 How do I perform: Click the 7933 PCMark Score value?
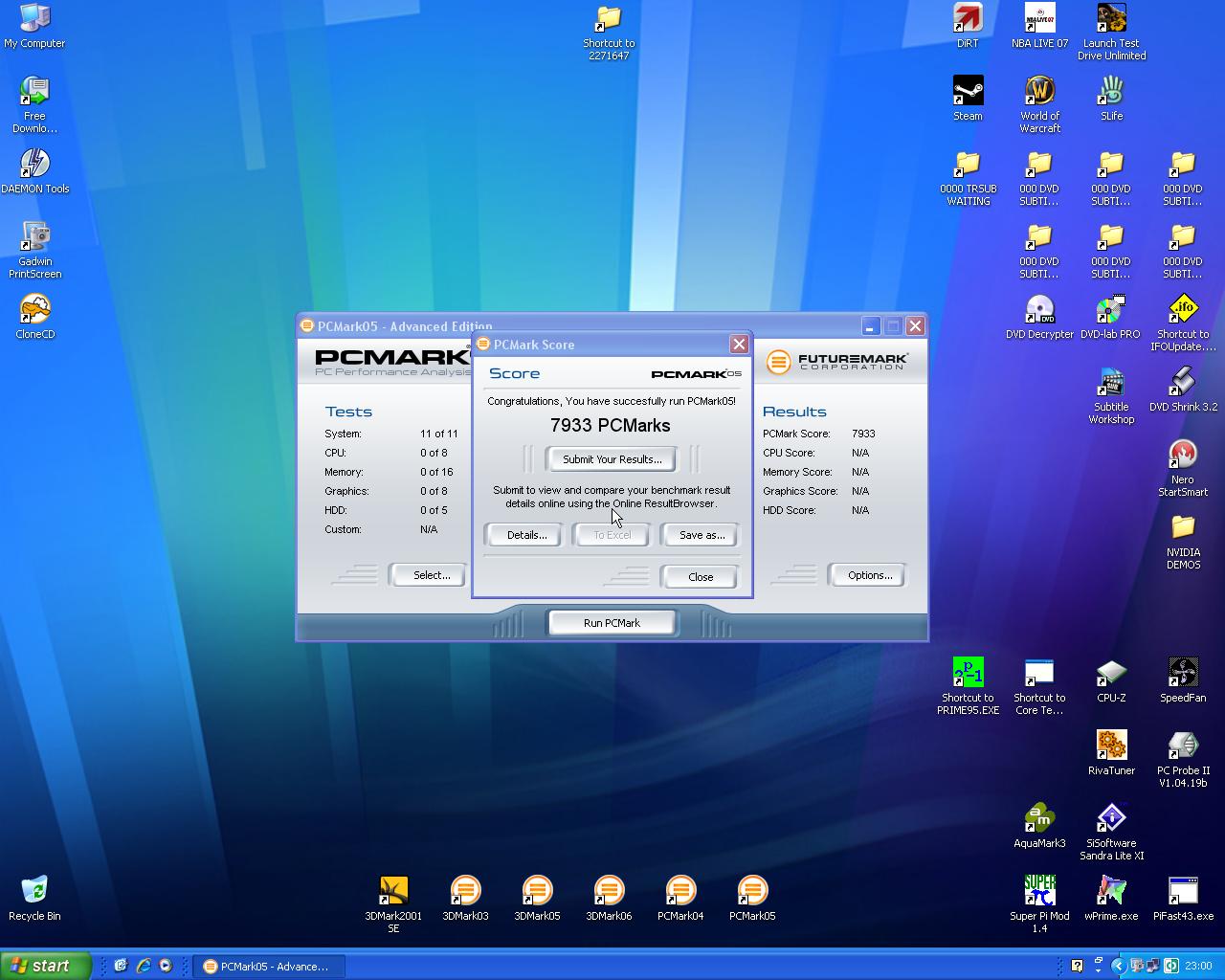pos(863,434)
